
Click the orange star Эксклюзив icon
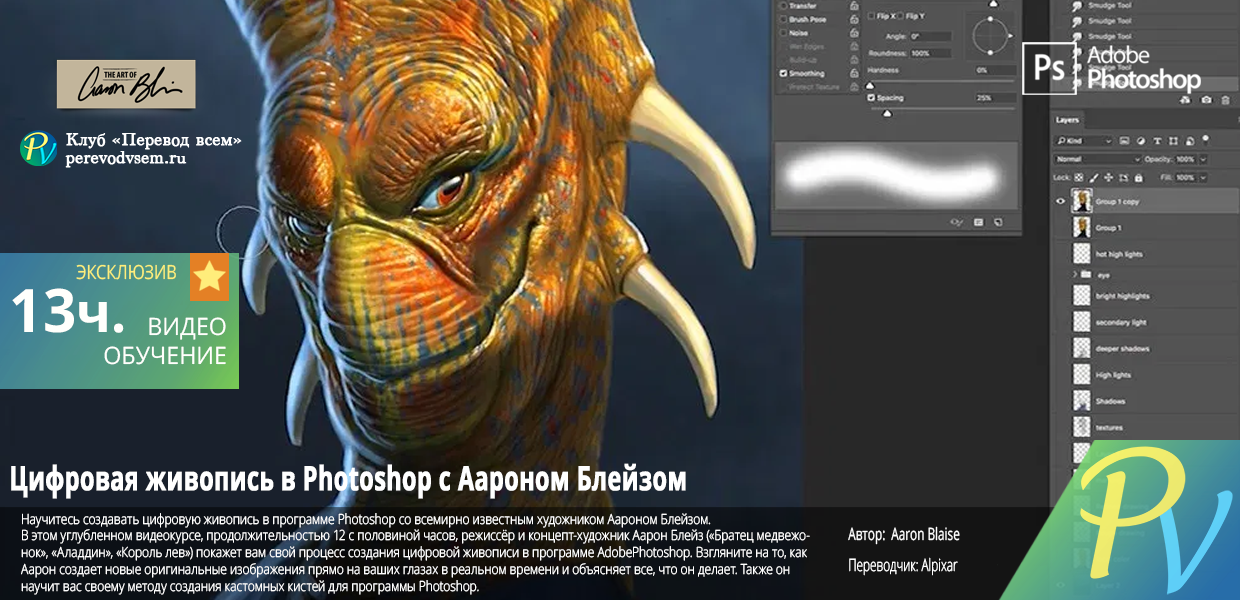(209, 277)
